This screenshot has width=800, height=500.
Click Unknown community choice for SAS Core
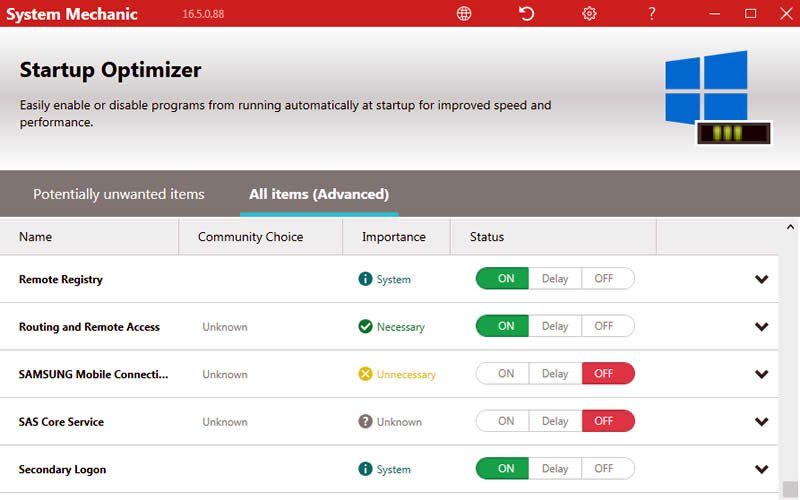click(225, 422)
